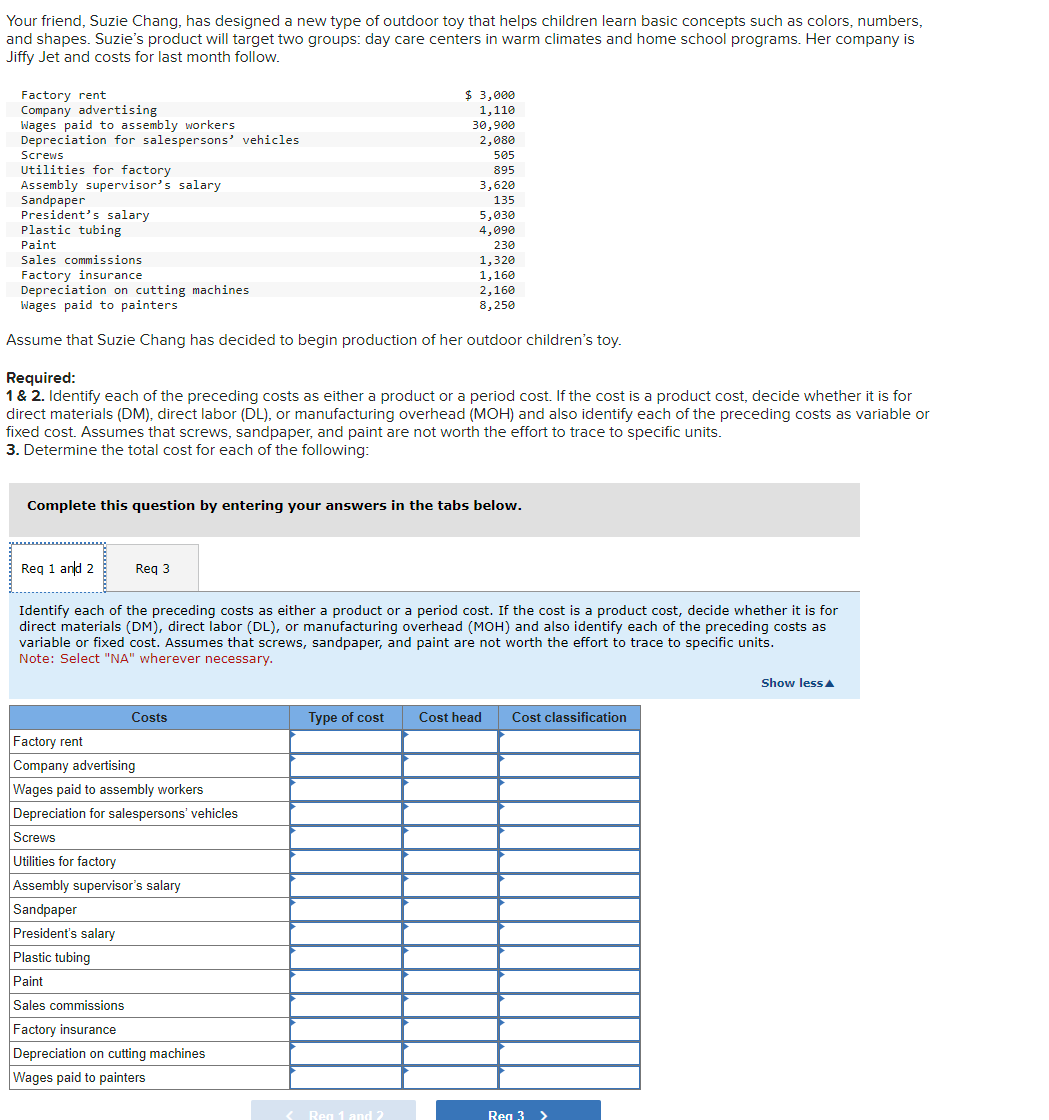Open the Cost head dropdown for Wages paid to painters

(450, 1077)
